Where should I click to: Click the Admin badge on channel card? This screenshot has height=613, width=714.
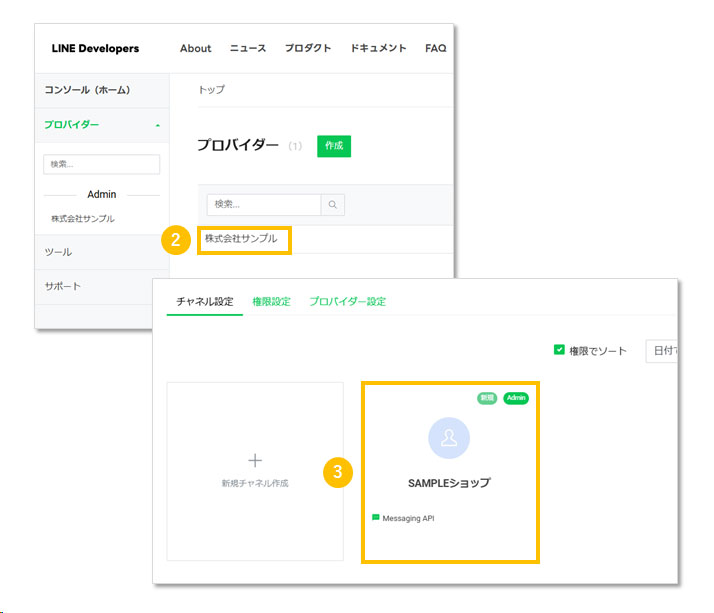click(516, 398)
